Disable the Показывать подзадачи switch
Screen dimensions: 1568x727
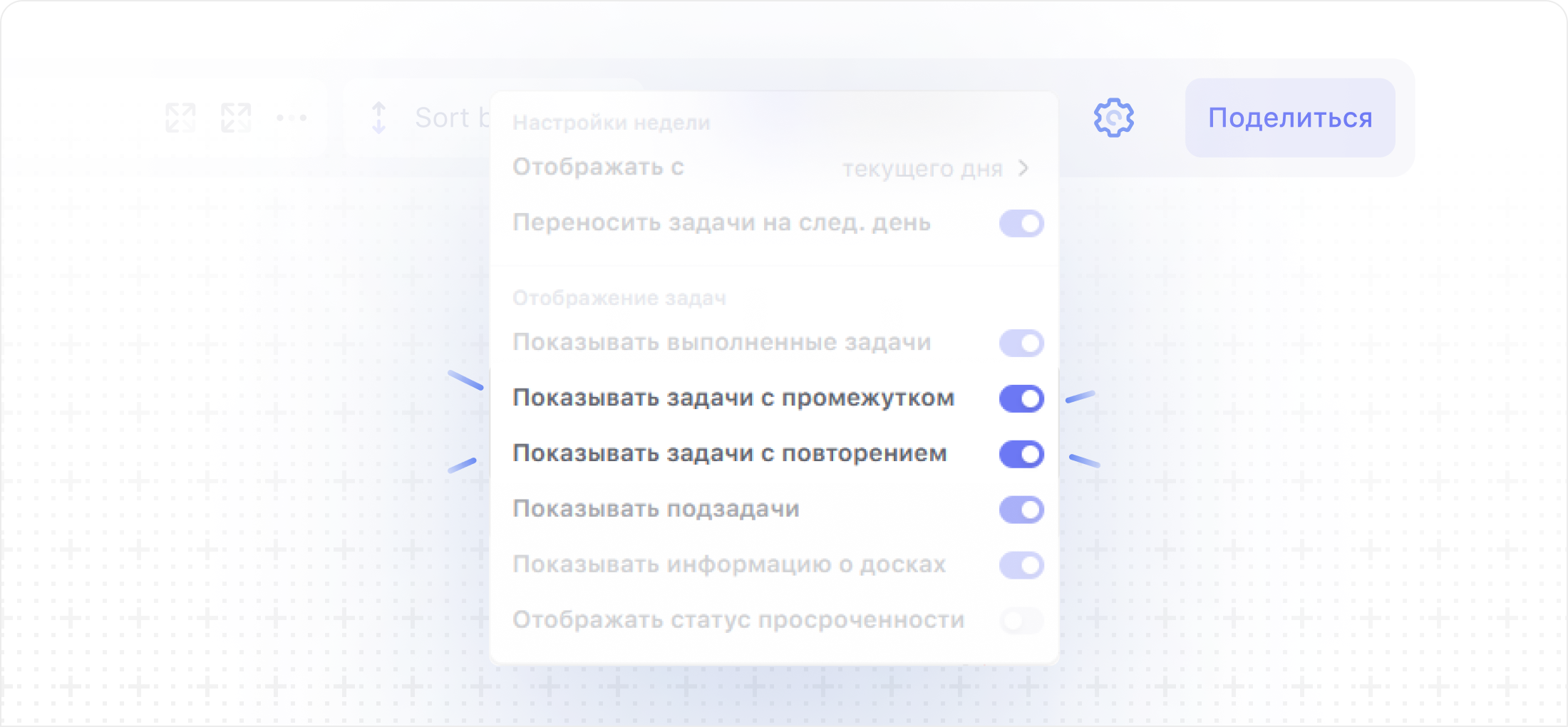1021,510
